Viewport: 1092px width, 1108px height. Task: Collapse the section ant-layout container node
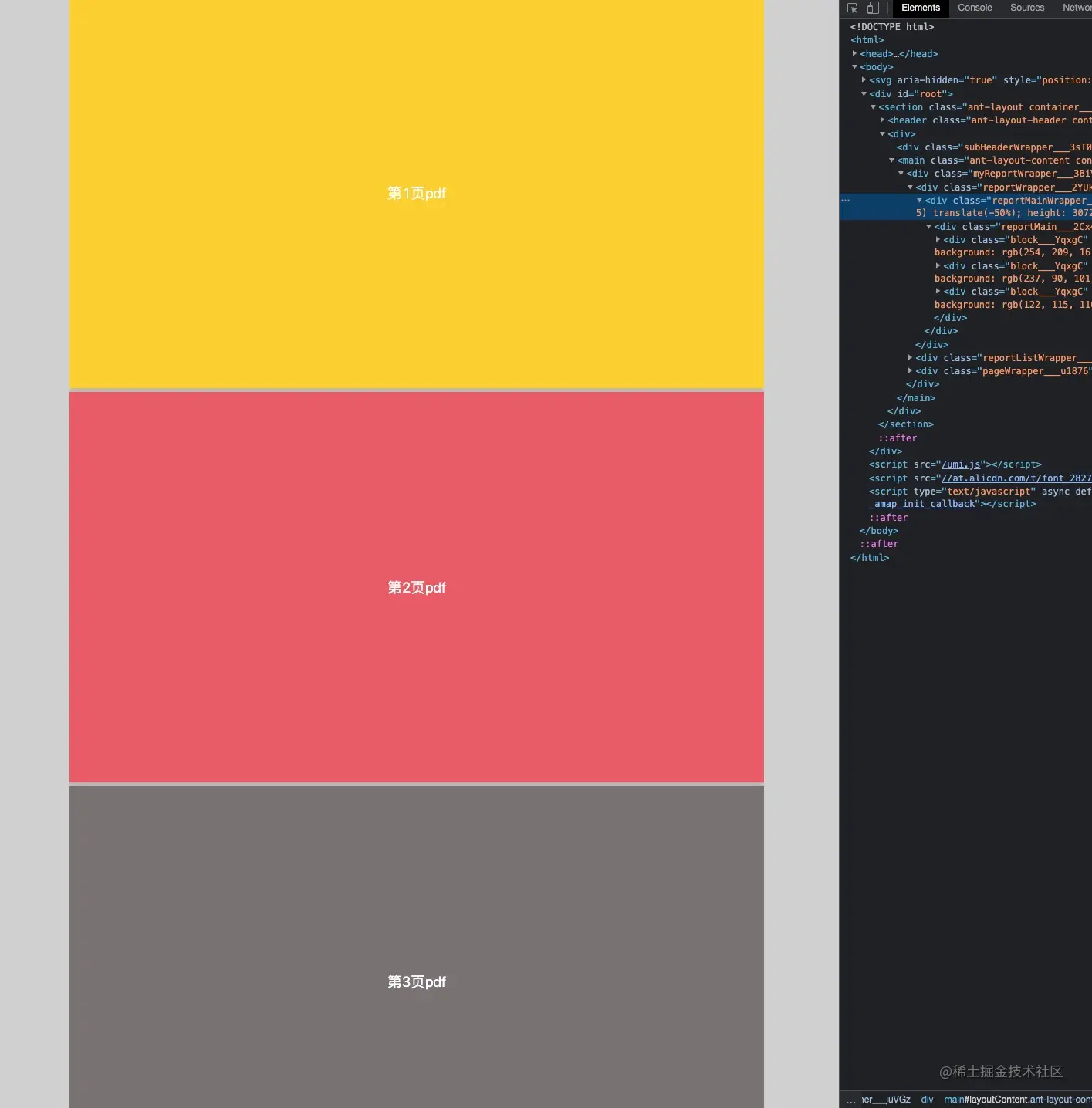click(873, 106)
